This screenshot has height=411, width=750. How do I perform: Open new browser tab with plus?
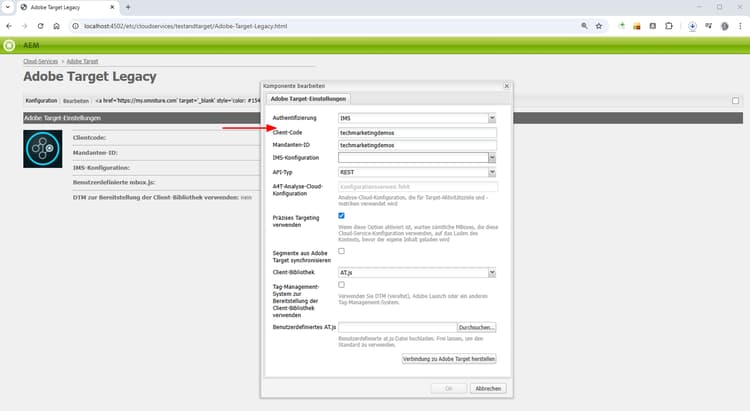tap(128, 7)
